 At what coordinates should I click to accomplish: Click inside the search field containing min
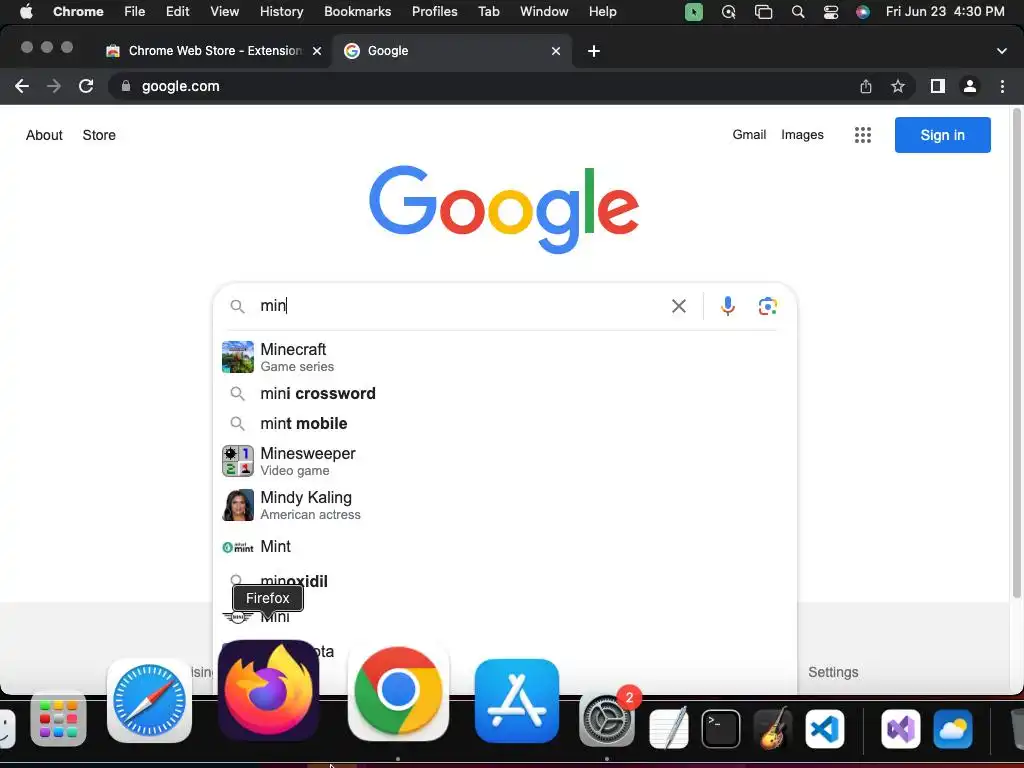[457, 306]
